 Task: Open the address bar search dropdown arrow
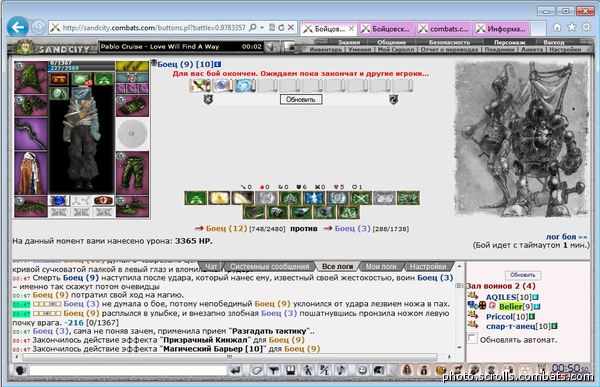tap(262, 28)
